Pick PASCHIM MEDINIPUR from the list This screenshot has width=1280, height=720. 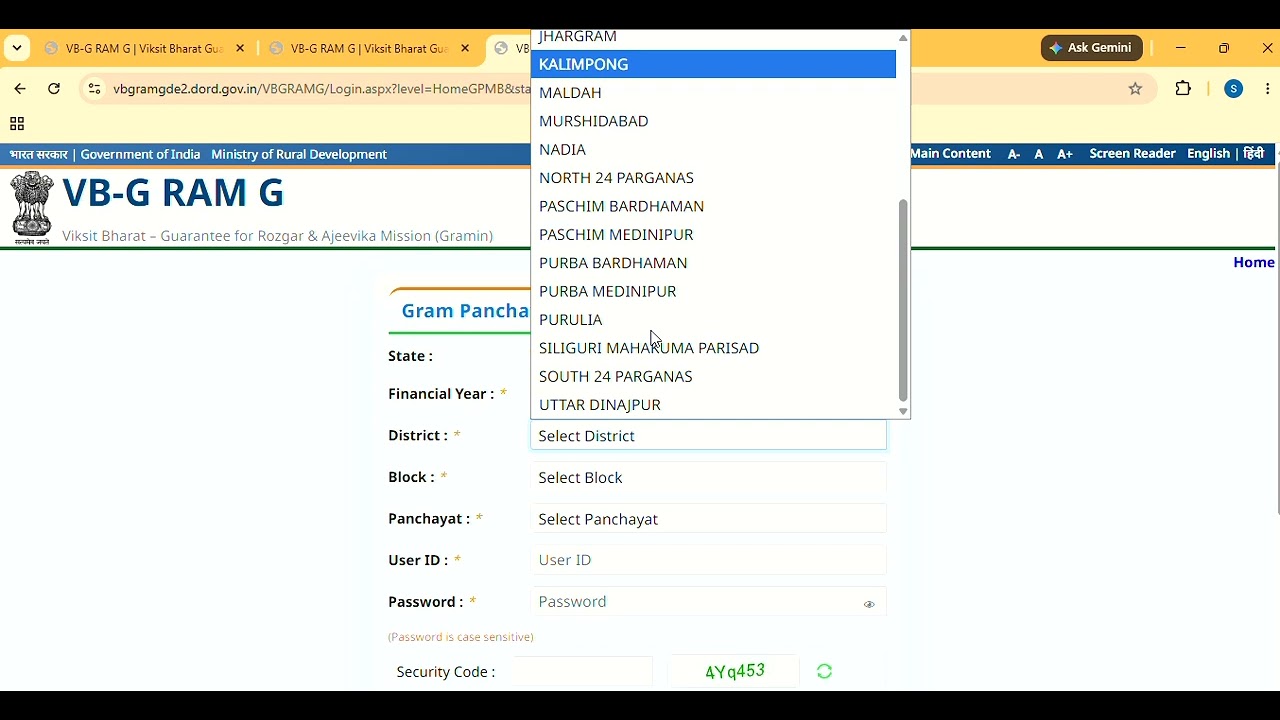tap(713, 234)
